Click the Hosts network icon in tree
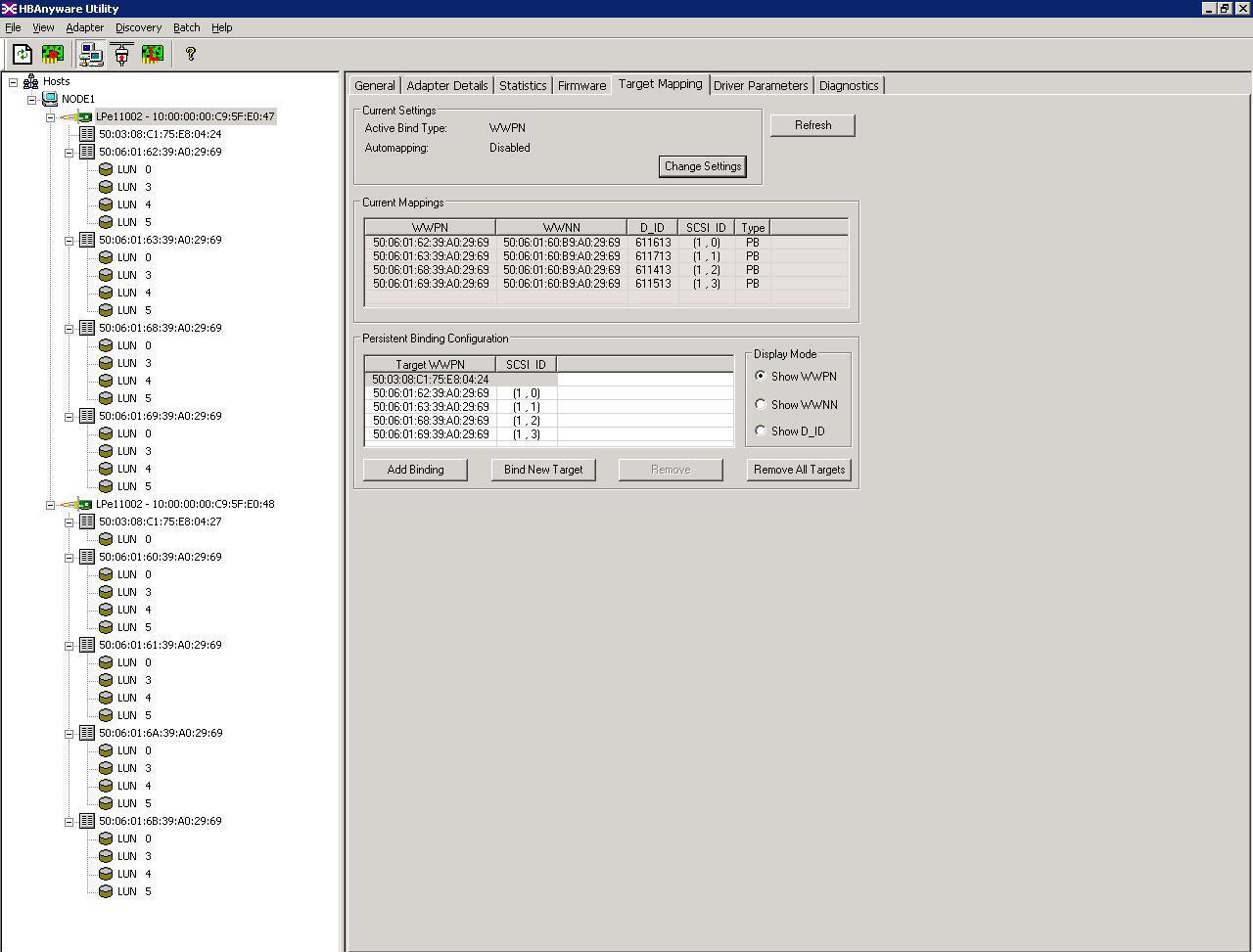The height and width of the screenshot is (952, 1253). [x=31, y=81]
